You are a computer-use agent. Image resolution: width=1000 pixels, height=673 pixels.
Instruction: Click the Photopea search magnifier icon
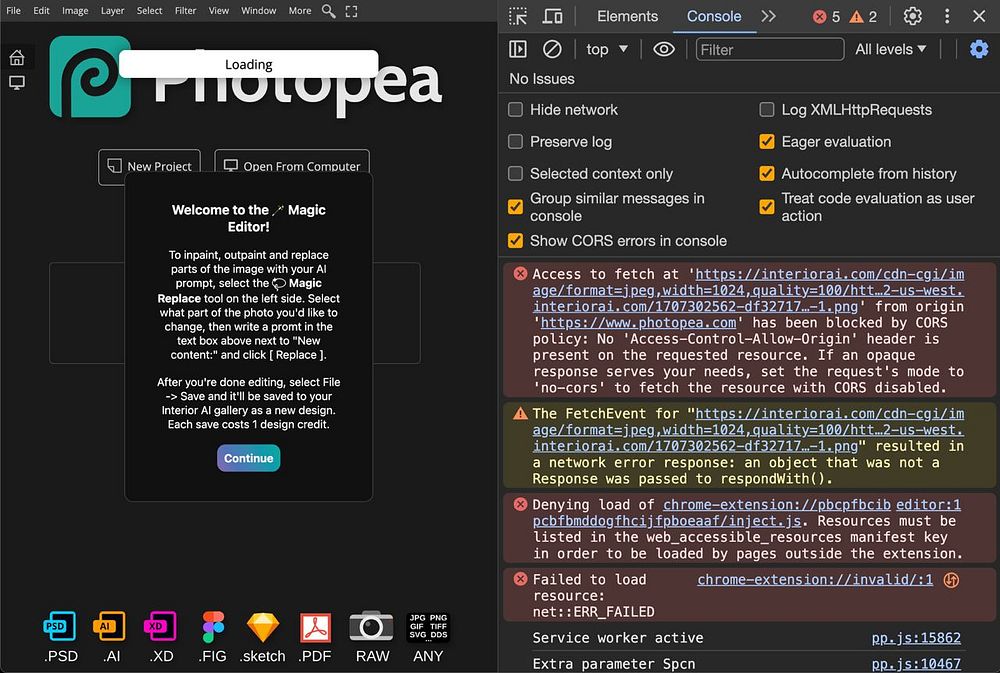[x=328, y=11]
